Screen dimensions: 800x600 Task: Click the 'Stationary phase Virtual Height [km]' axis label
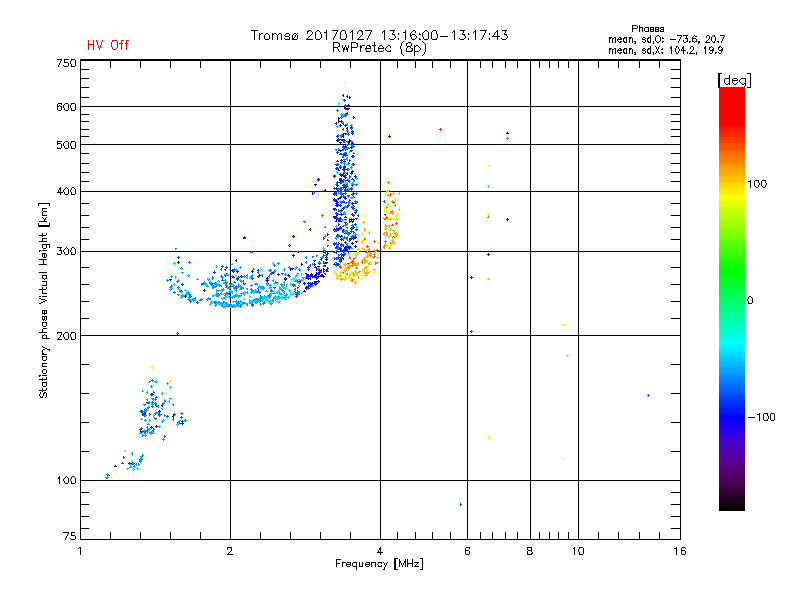click(x=44, y=300)
